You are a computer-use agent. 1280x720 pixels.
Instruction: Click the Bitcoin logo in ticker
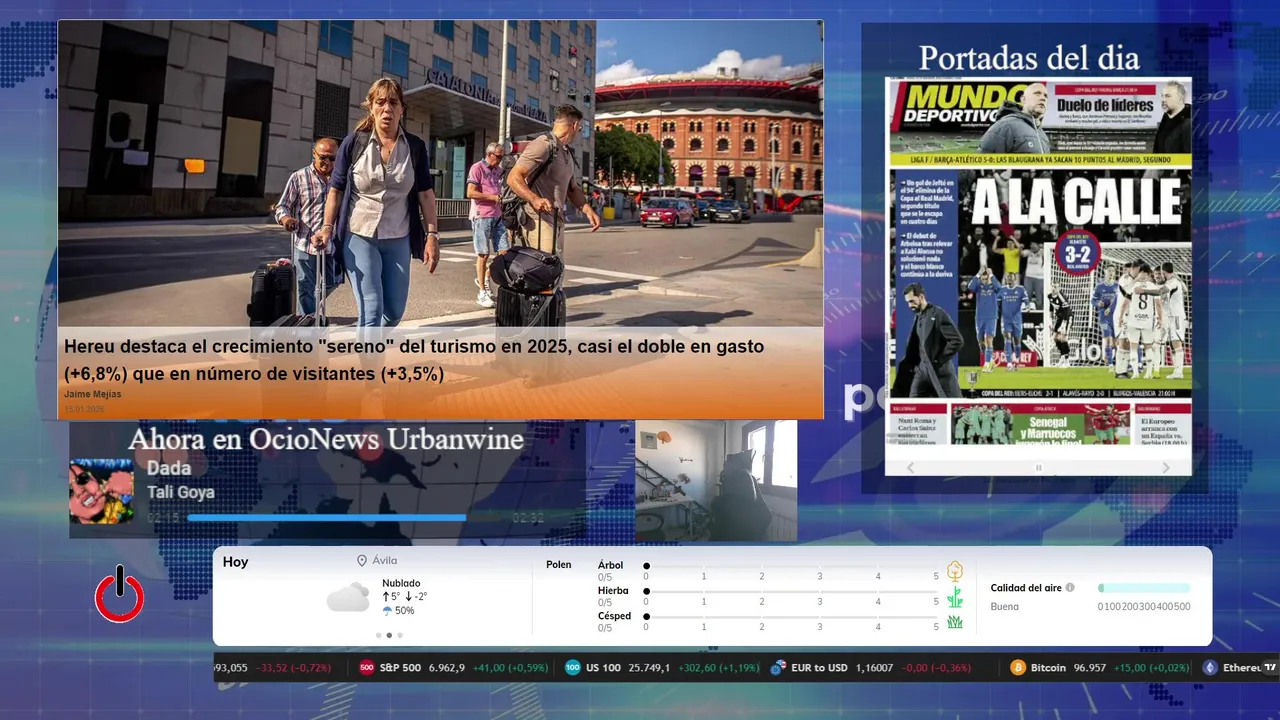[x=1018, y=667]
